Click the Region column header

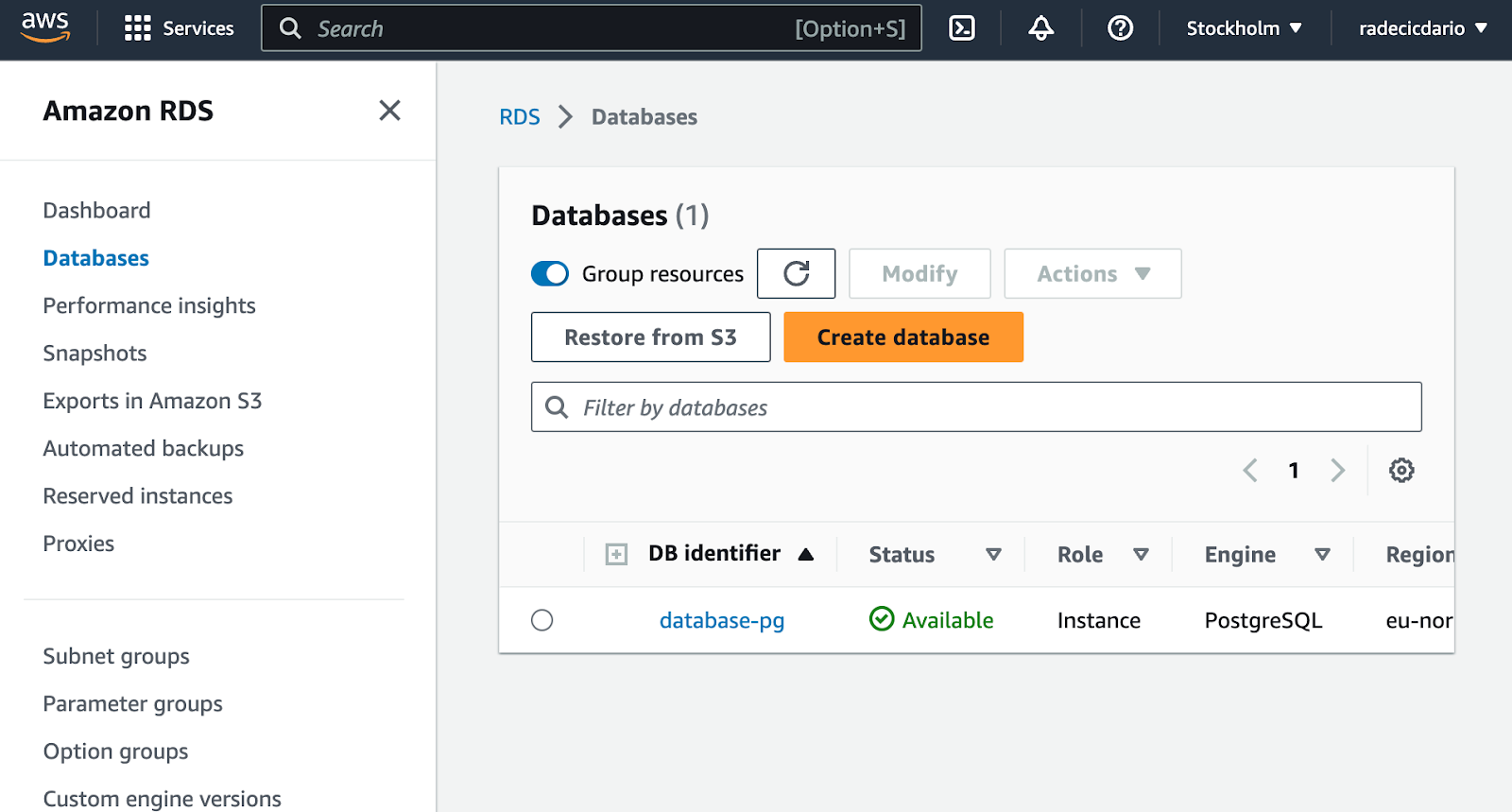tap(1419, 554)
